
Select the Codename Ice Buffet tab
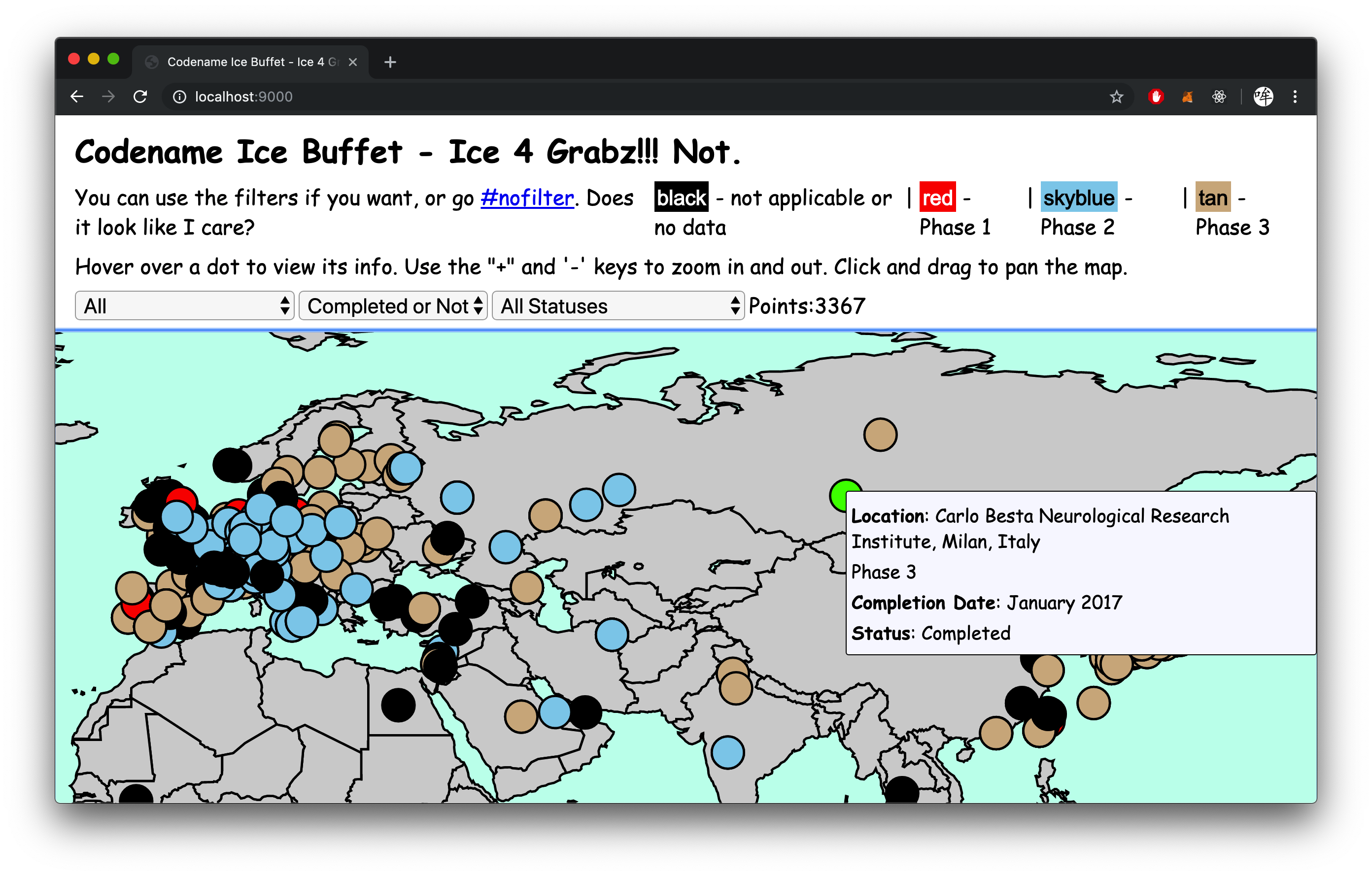(x=251, y=62)
